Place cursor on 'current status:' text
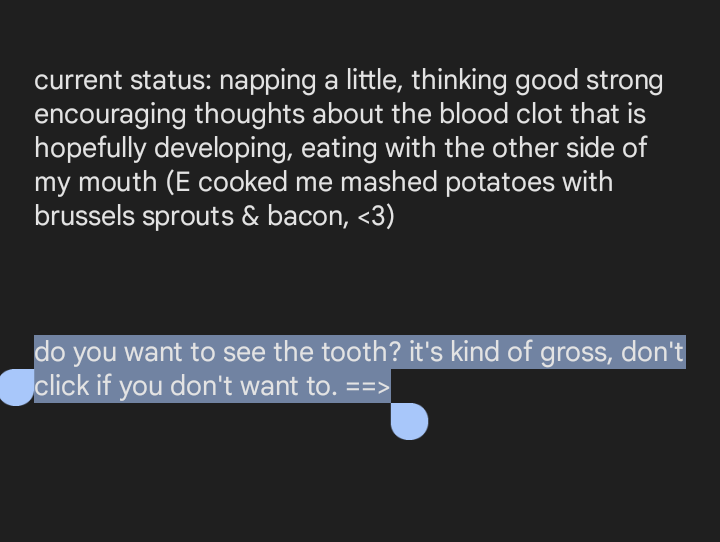 tap(123, 80)
